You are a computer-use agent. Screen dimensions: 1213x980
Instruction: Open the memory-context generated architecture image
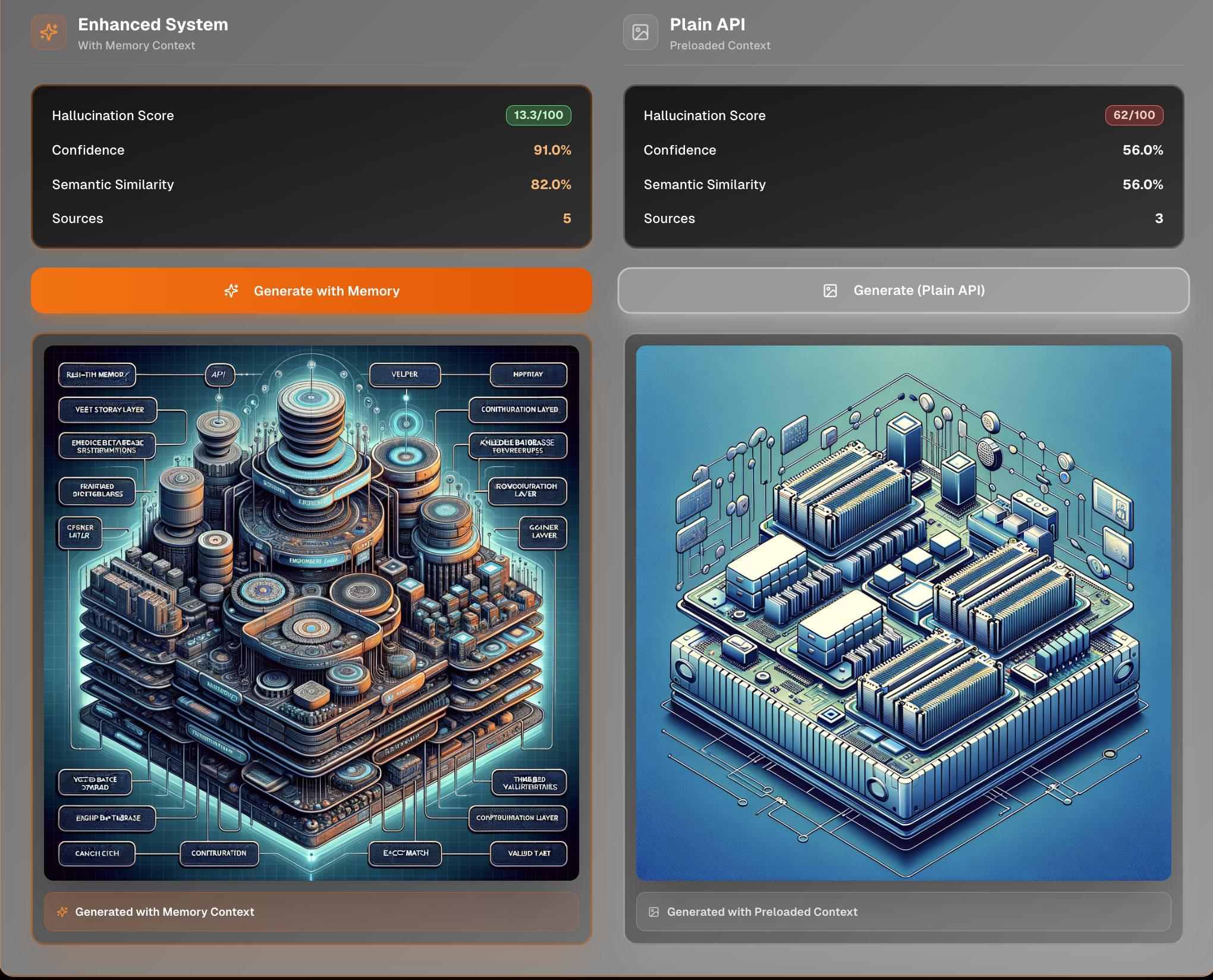pyautogui.click(x=311, y=612)
